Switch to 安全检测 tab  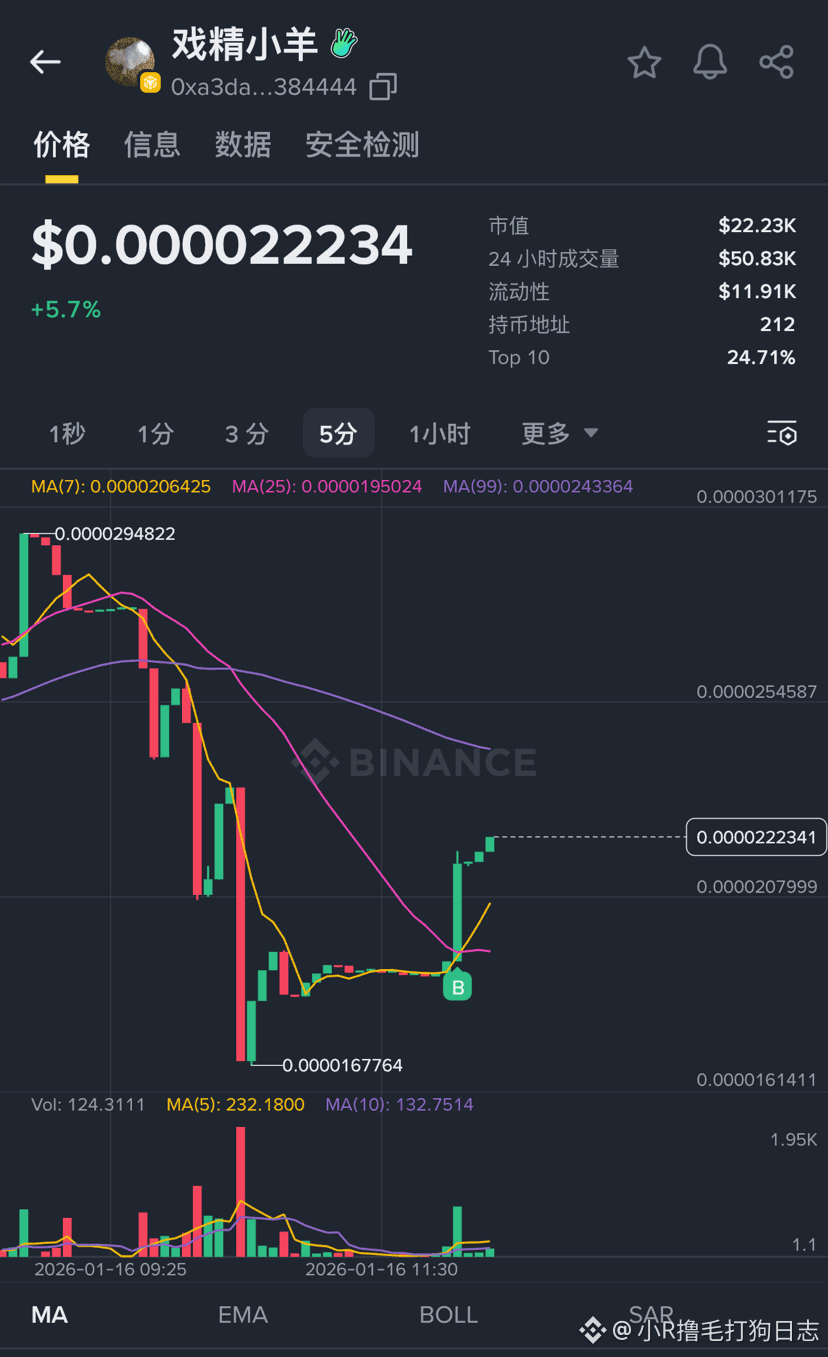point(362,145)
